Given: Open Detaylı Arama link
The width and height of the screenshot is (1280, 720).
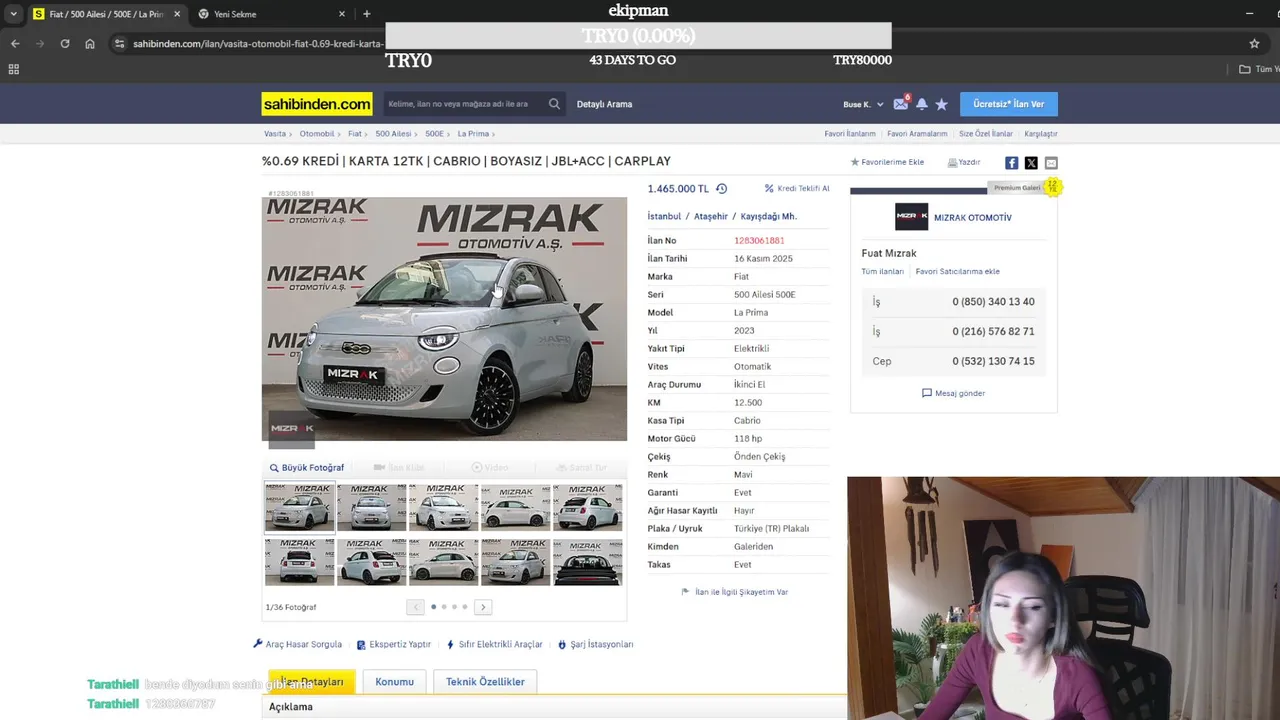Looking at the screenshot, I should pos(604,104).
